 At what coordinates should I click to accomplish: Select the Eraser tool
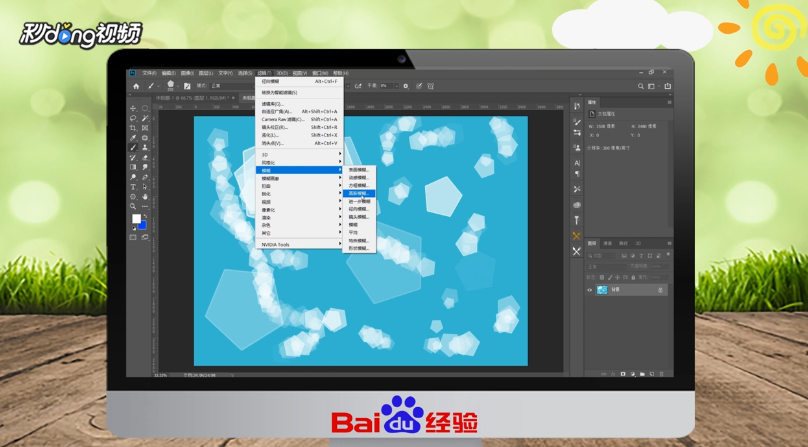tap(145, 157)
